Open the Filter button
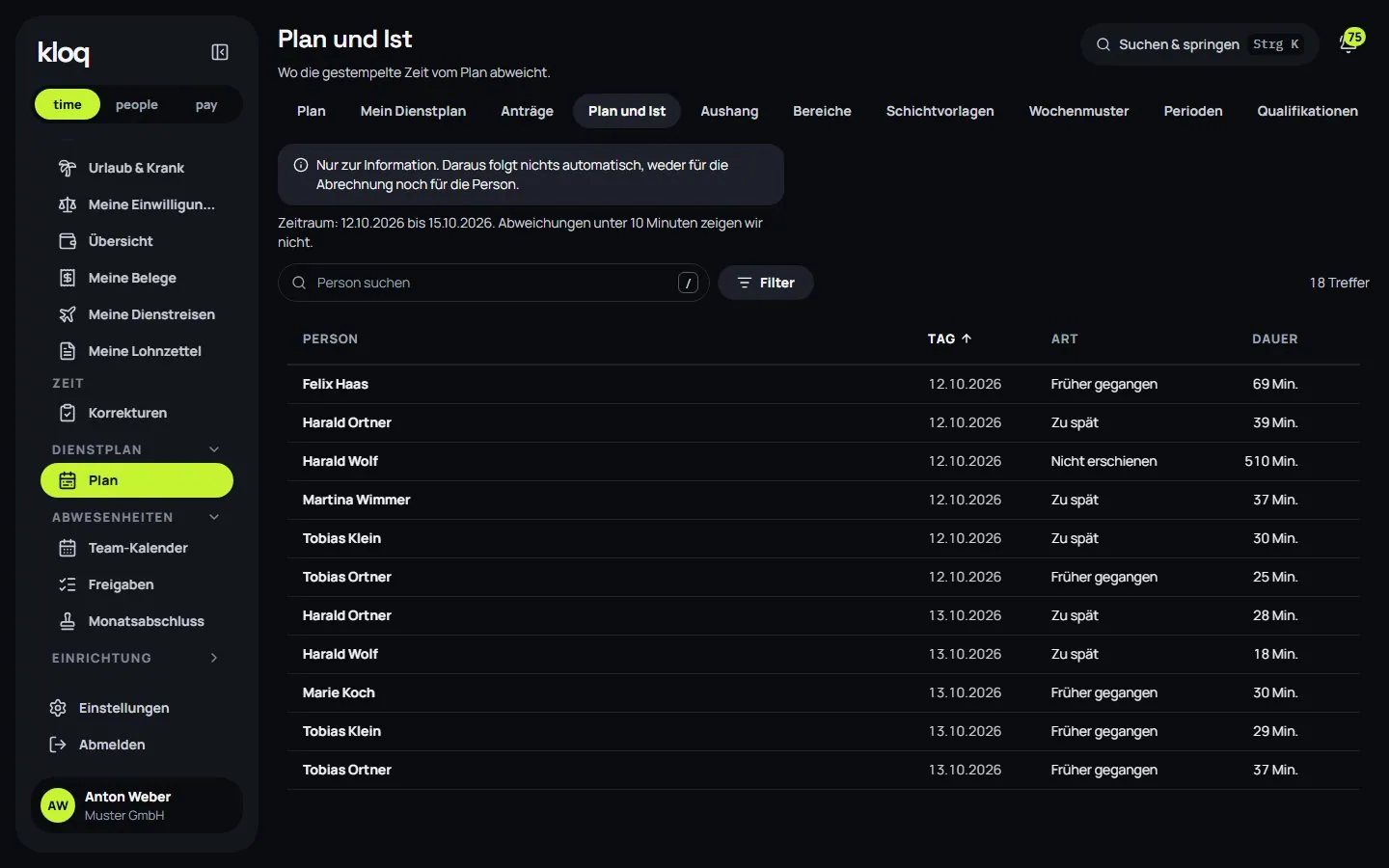The image size is (1389, 868). tap(766, 283)
